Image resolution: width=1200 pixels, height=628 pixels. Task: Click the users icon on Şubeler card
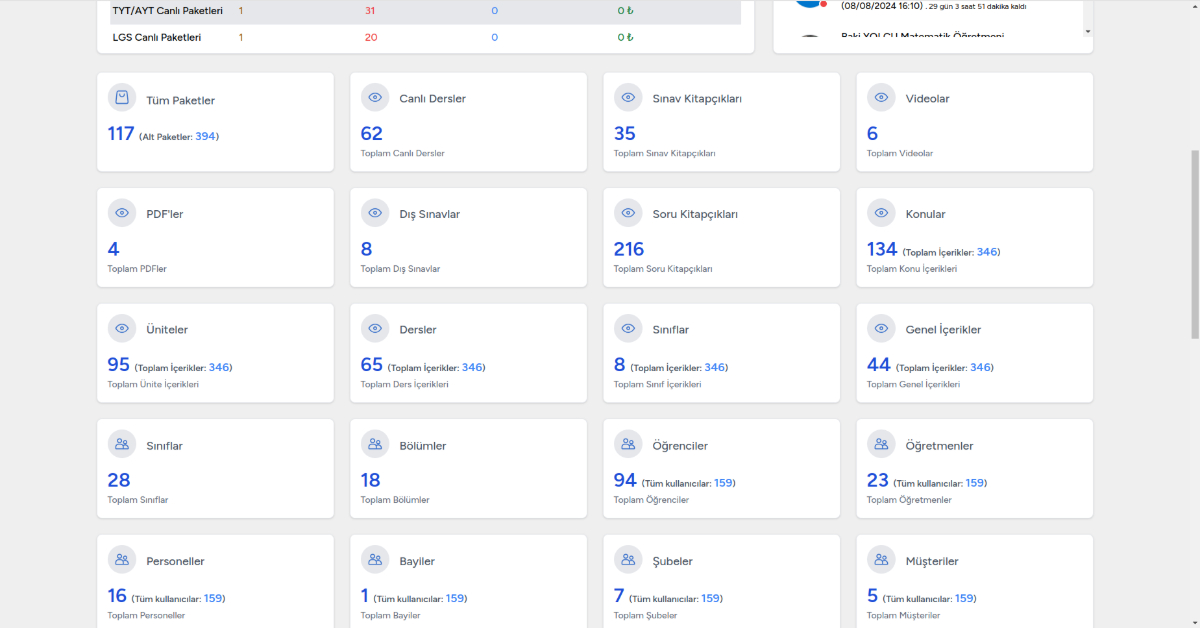pyautogui.click(x=628, y=560)
